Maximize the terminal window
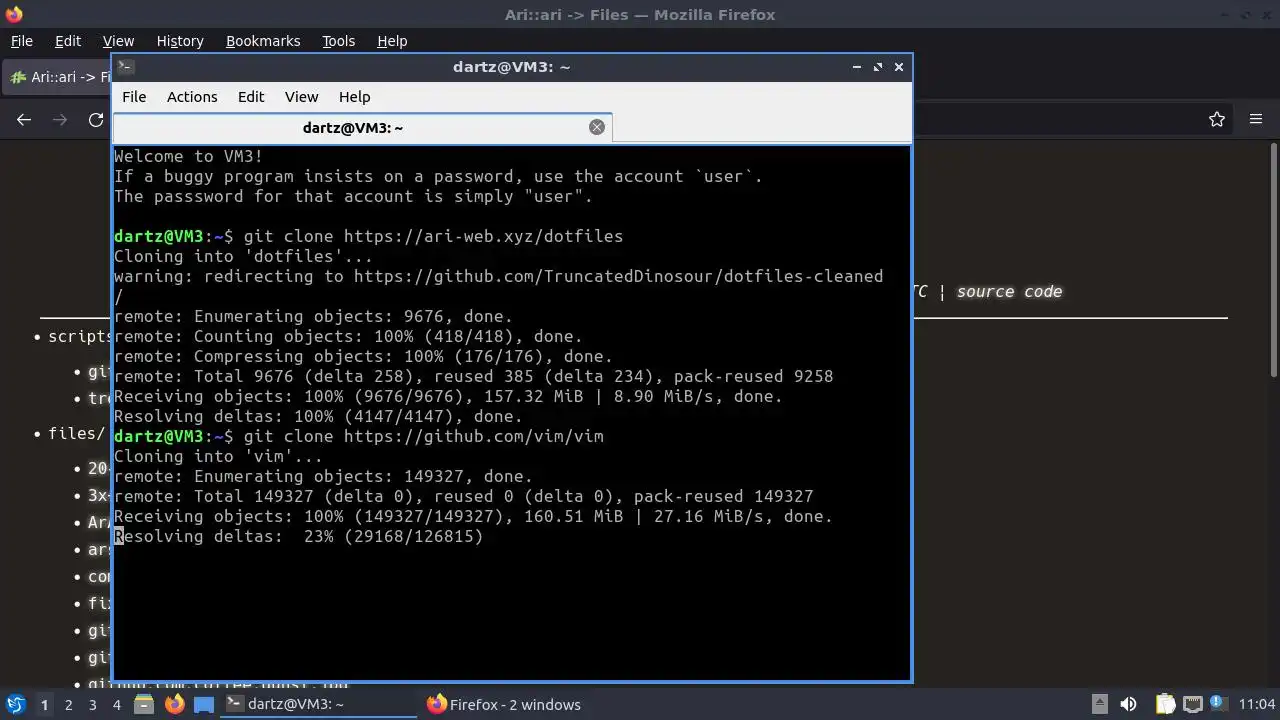 878,66
